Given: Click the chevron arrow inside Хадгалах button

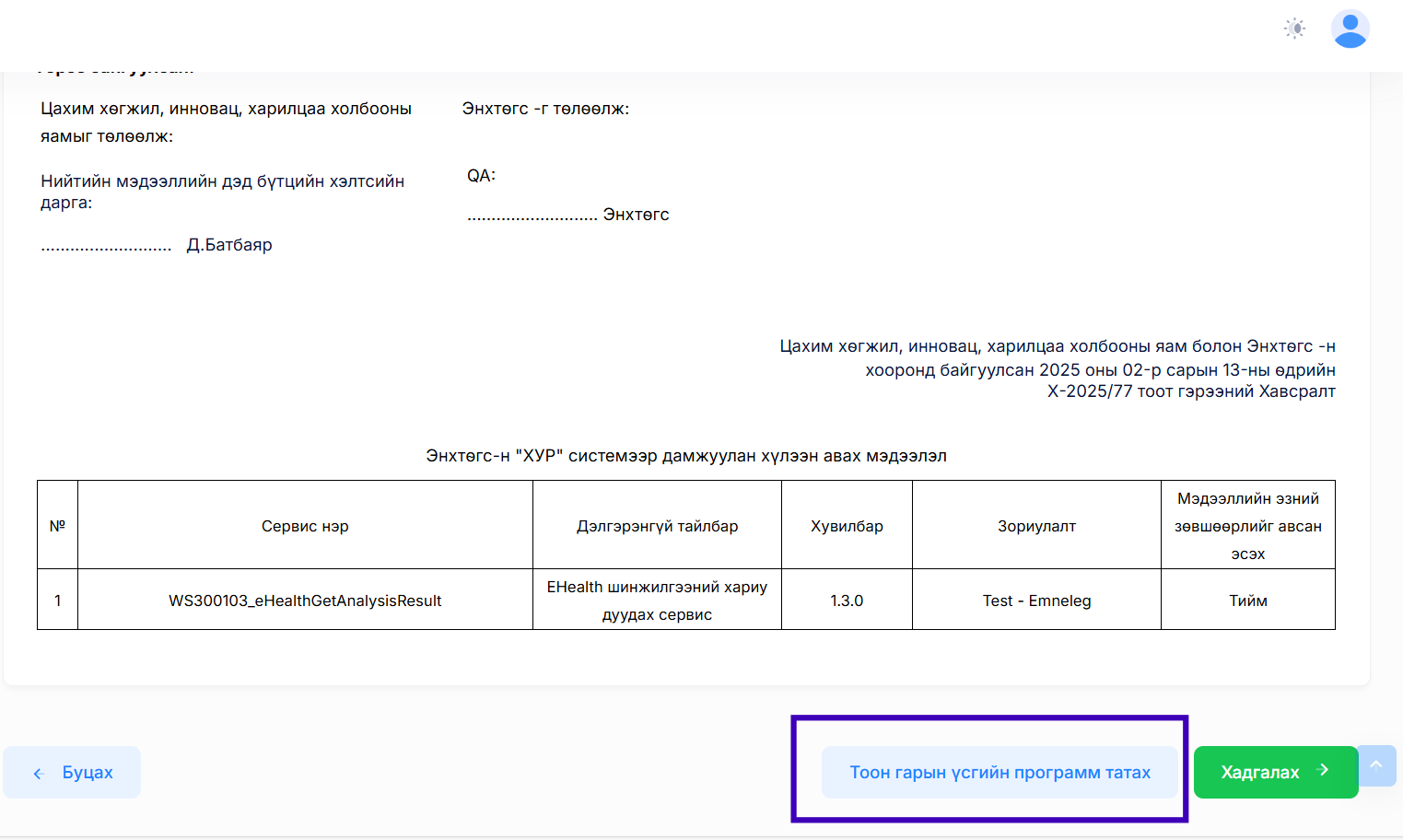Looking at the screenshot, I should [x=1324, y=770].
